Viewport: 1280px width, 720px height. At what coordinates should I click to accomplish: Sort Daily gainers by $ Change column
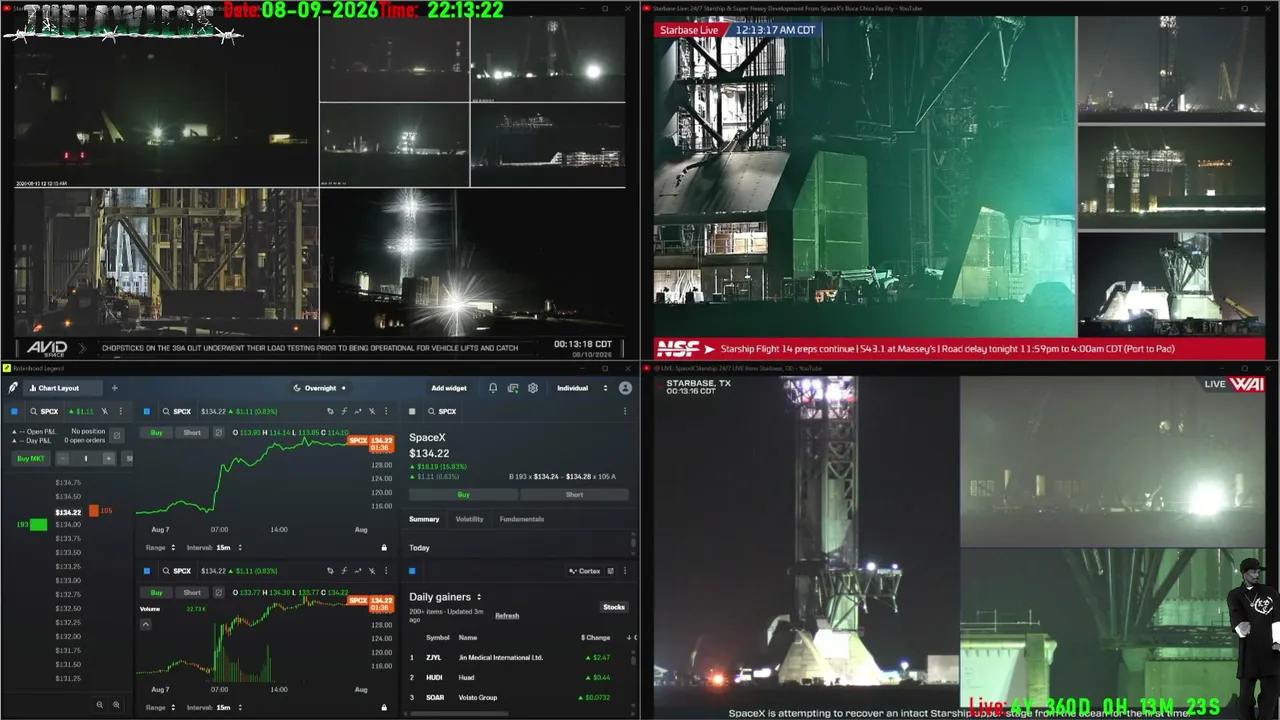pos(596,637)
